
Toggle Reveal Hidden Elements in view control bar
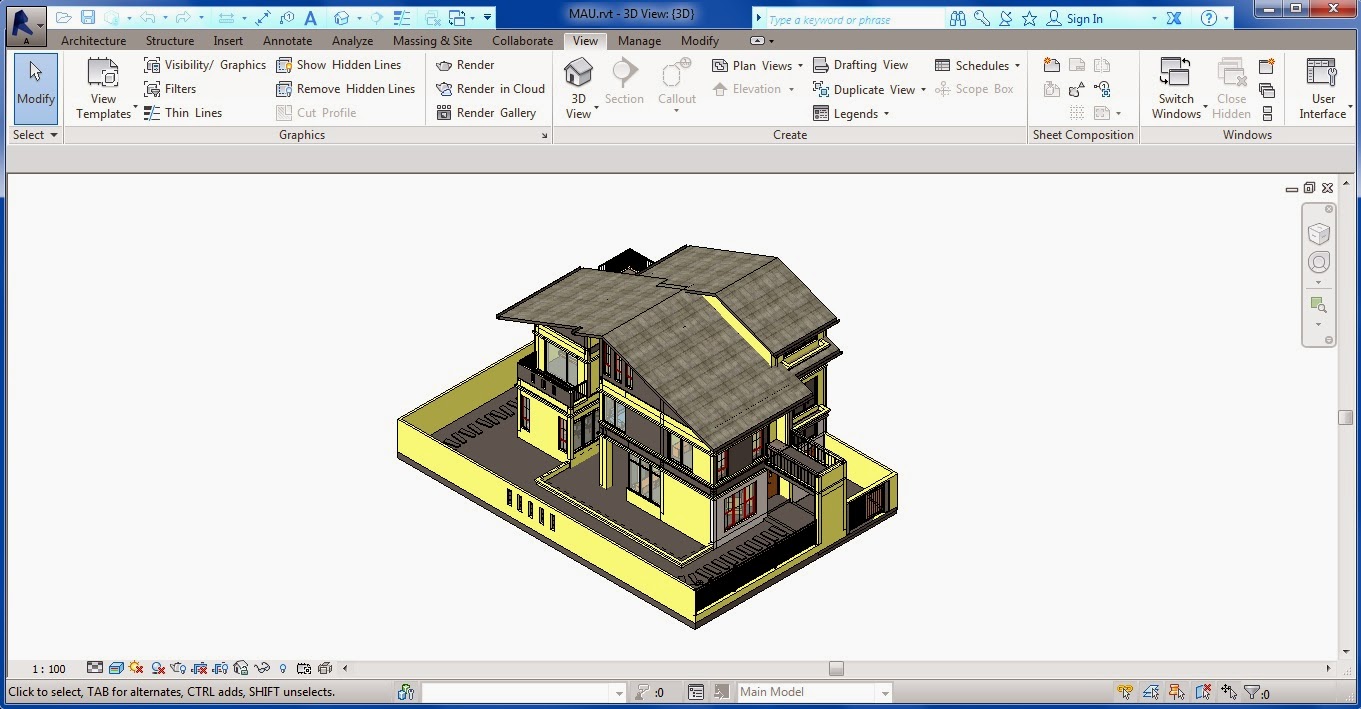(x=283, y=668)
